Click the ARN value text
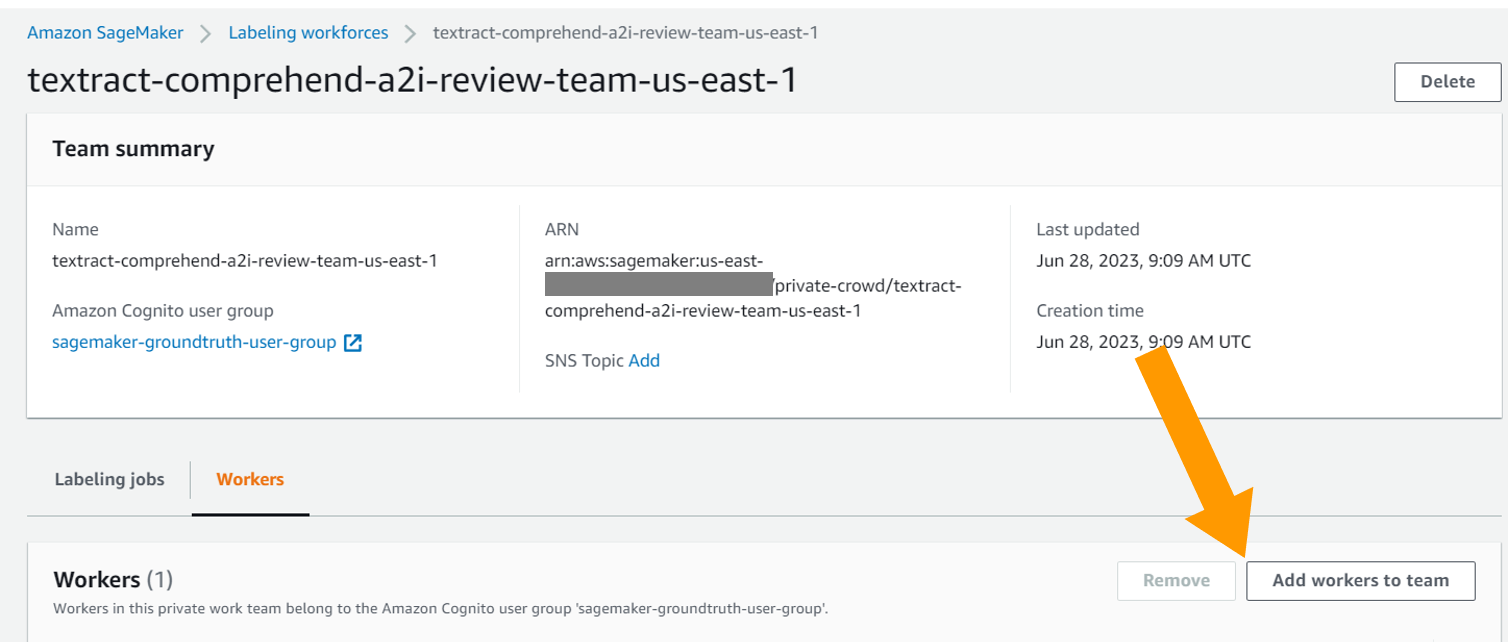 (753, 285)
